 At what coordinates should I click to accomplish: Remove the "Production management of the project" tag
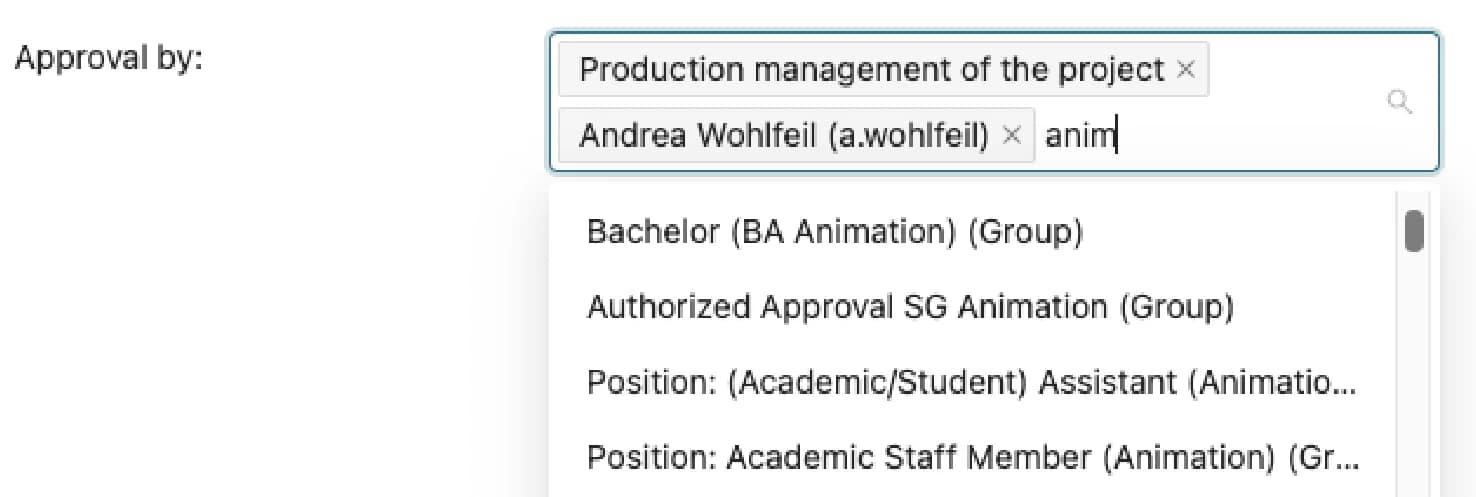coord(1186,70)
